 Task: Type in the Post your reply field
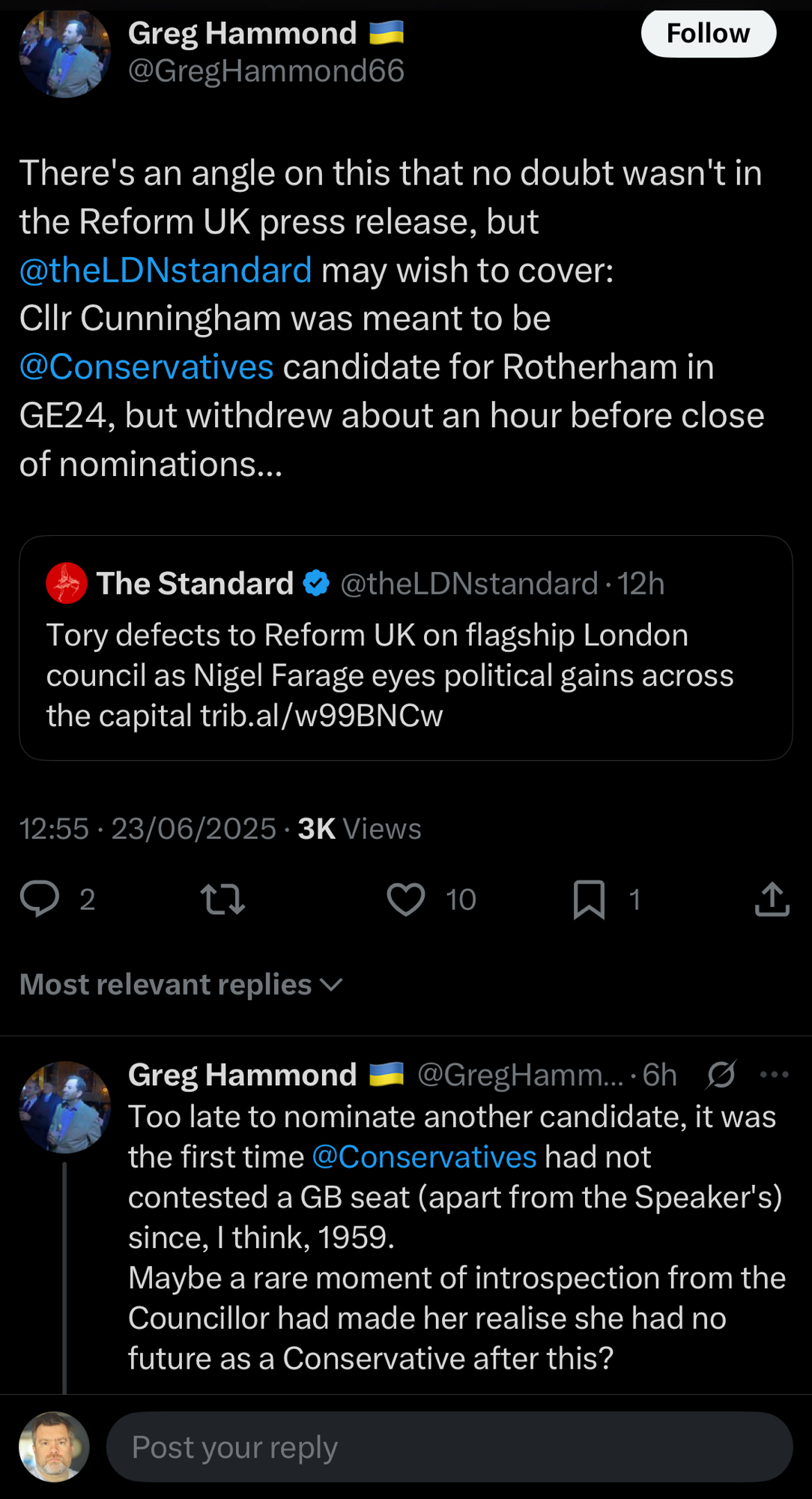449,1447
